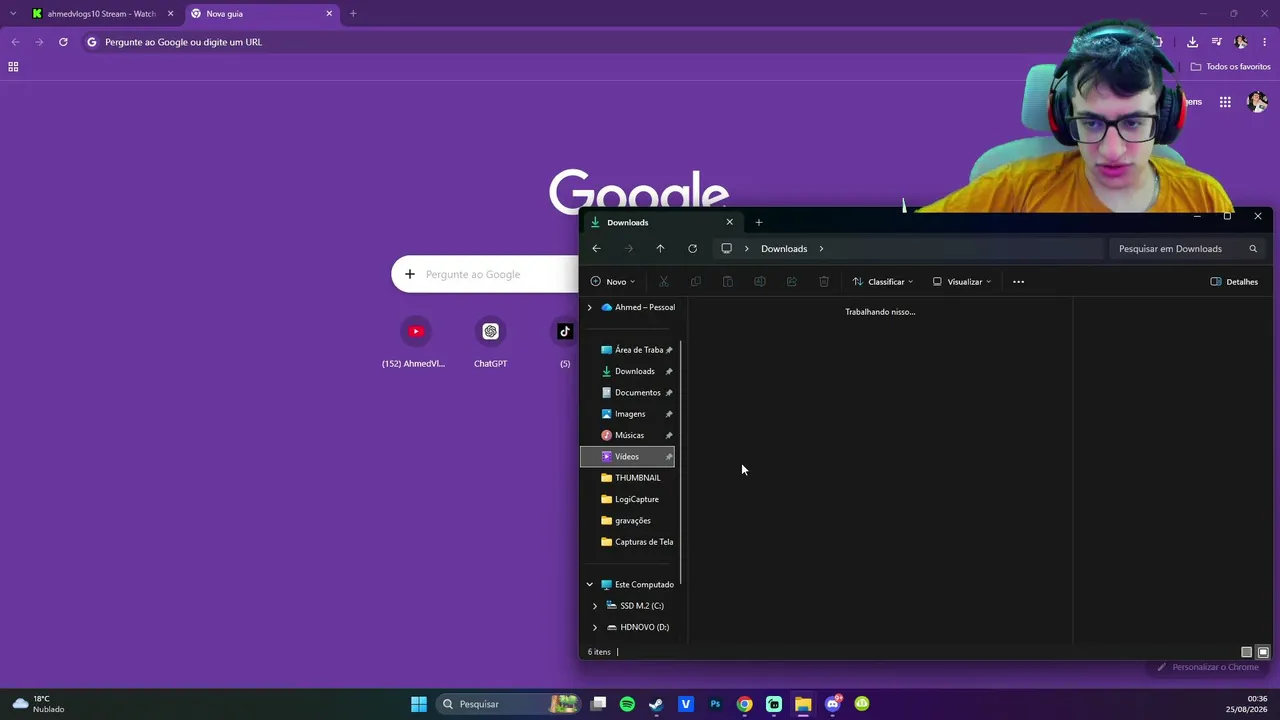
Task: Open the weather widget showing 18°C Nublado
Action: point(39,704)
